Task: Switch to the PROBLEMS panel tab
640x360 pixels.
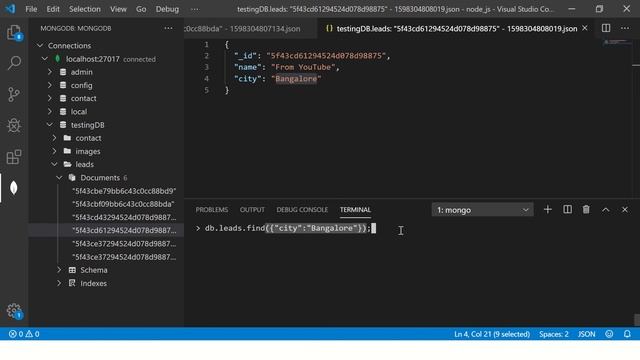Action: coord(211,209)
